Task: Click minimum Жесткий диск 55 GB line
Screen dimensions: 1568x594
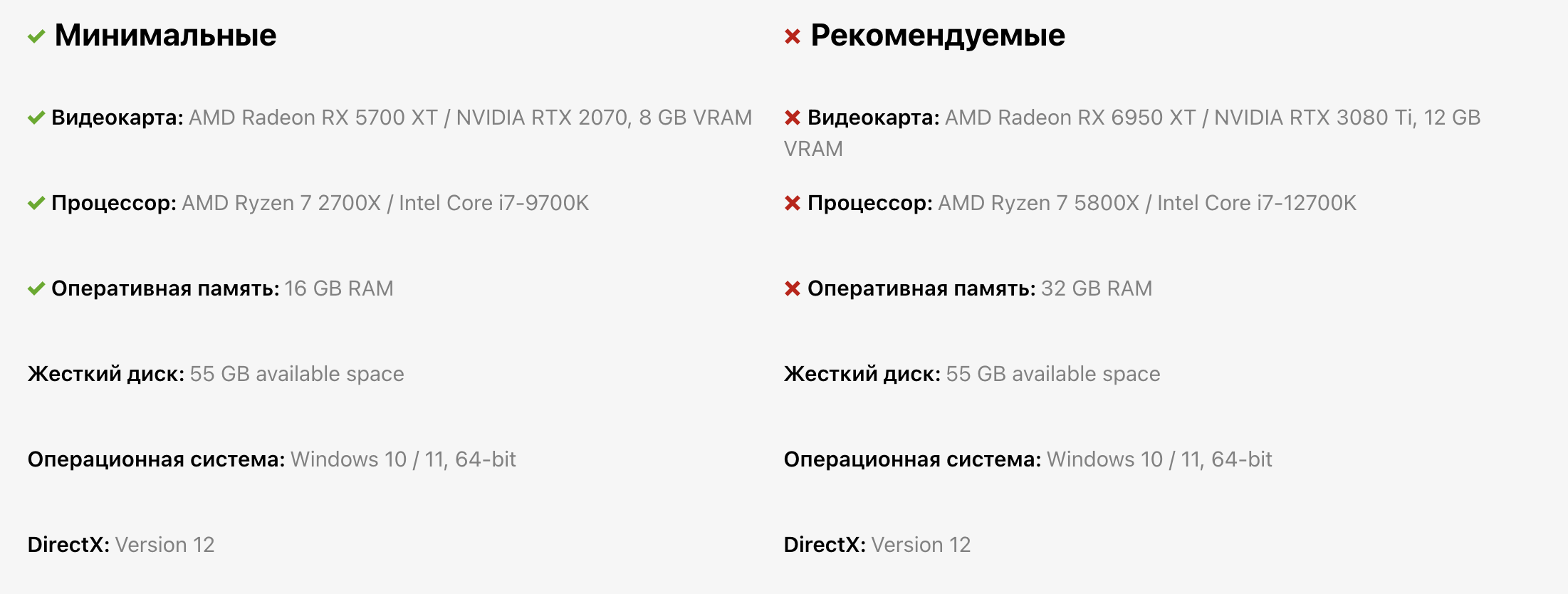Action: tap(216, 374)
